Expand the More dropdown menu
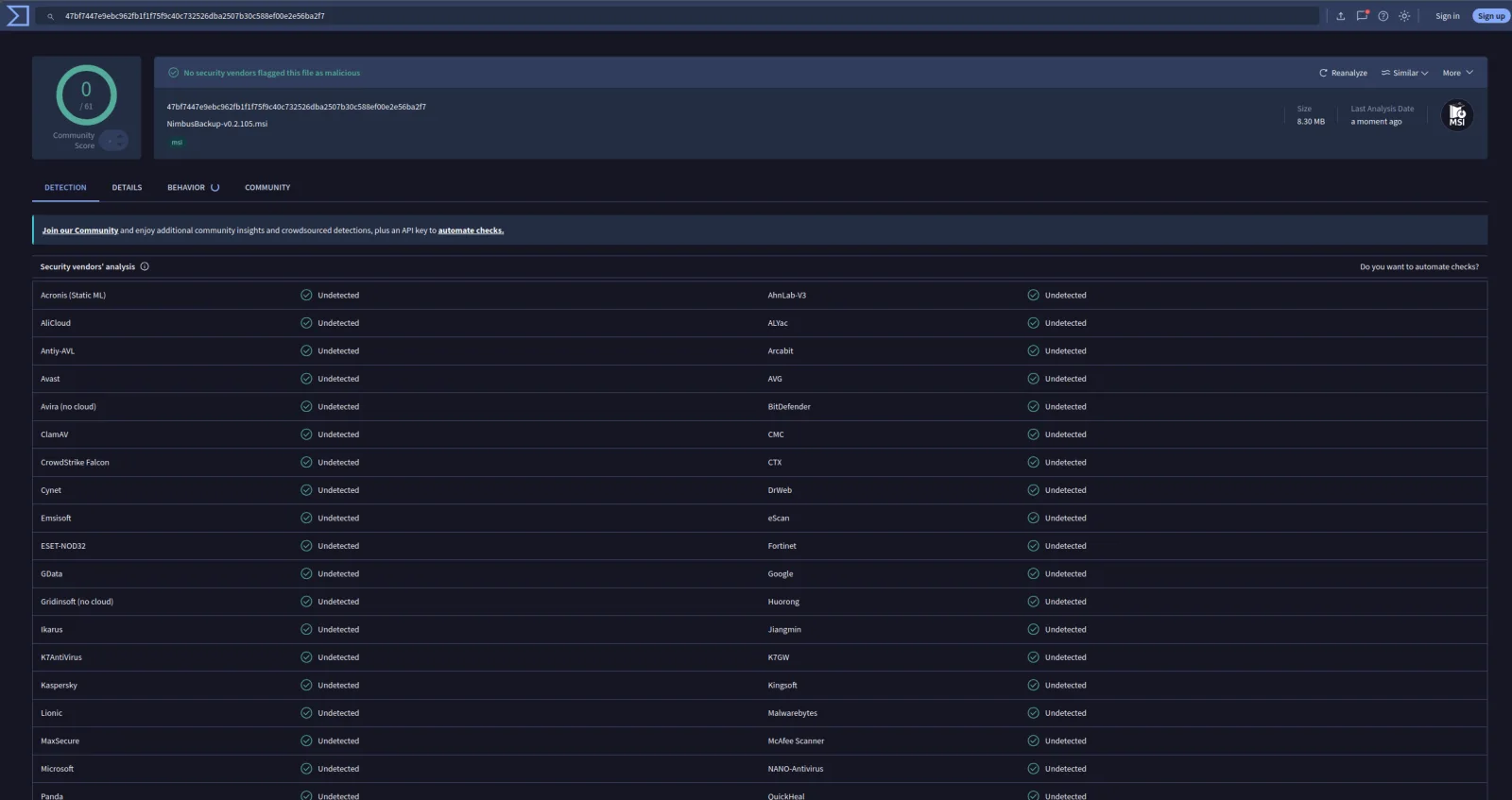The width and height of the screenshot is (1512, 800). click(1457, 73)
